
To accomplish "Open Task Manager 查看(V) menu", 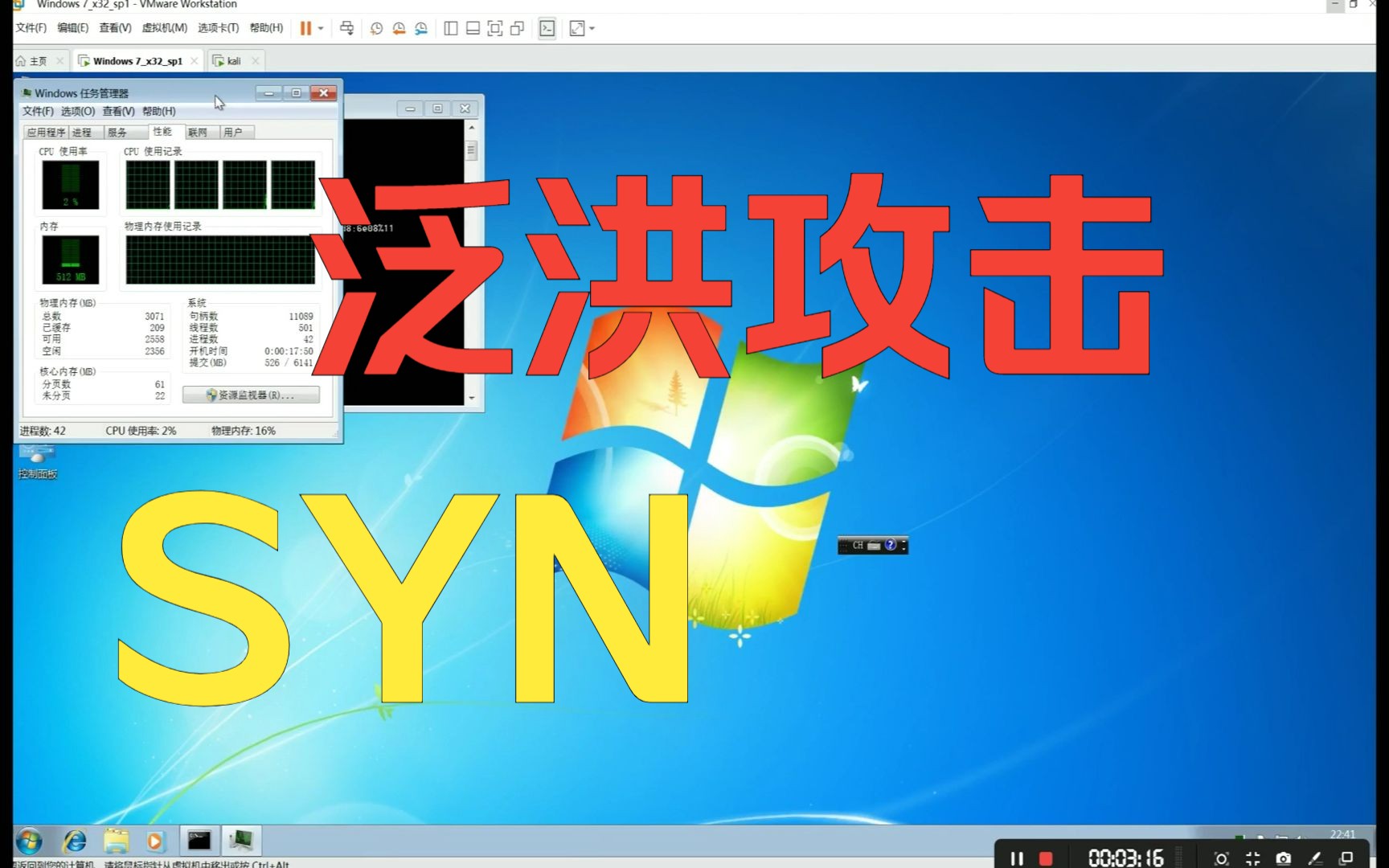I will click(x=118, y=111).
